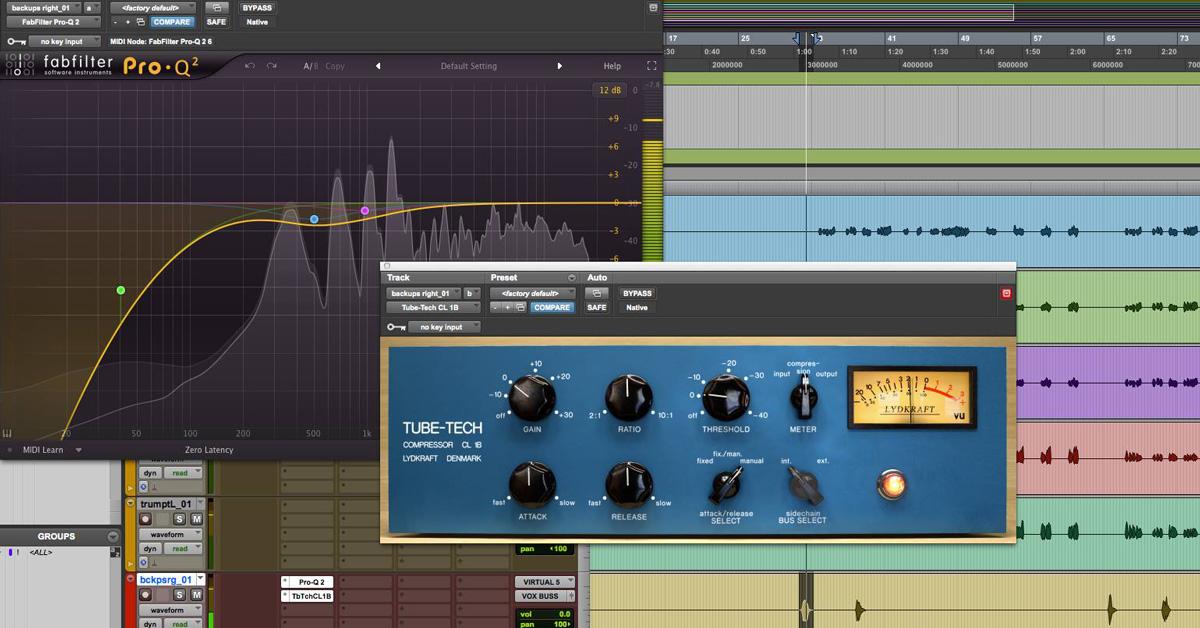Open 'no key input' dropdown in Pro-Q 2
The width and height of the screenshot is (1200, 628).
[x=64, y=42]
